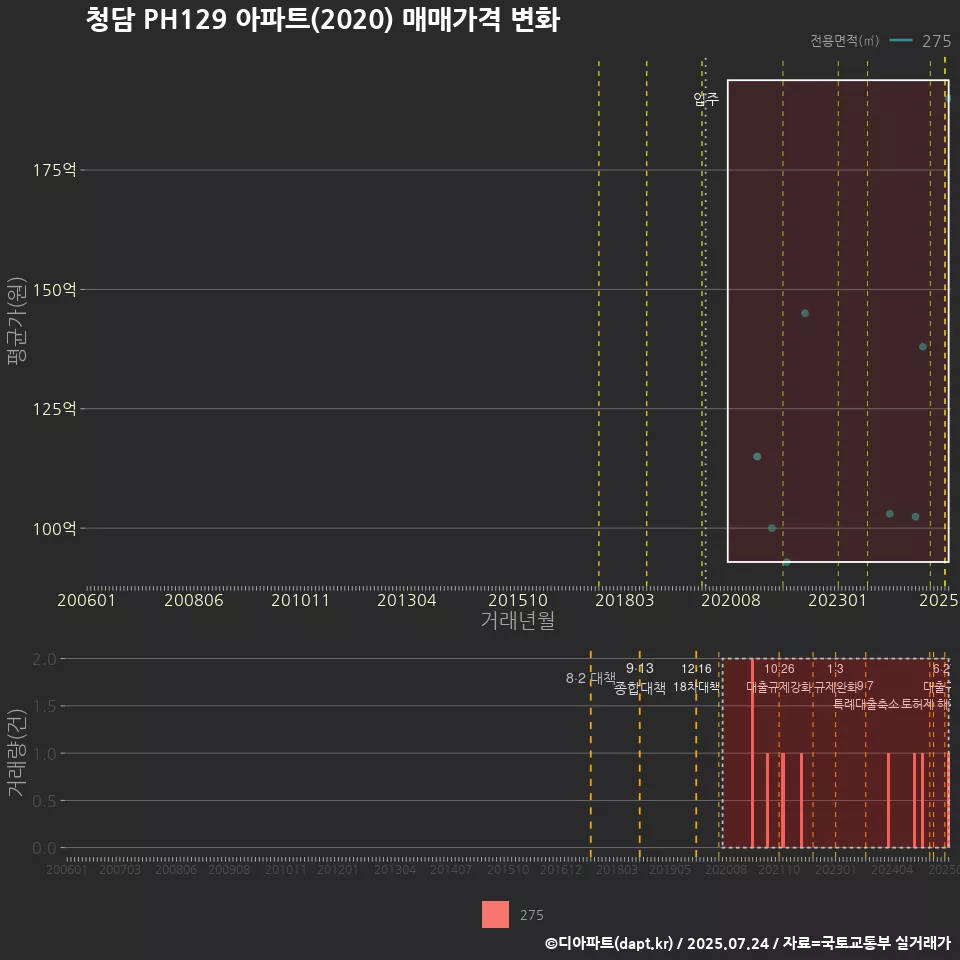
Task: Click 202110 on the volume chart axis
Action: (779, 869)
